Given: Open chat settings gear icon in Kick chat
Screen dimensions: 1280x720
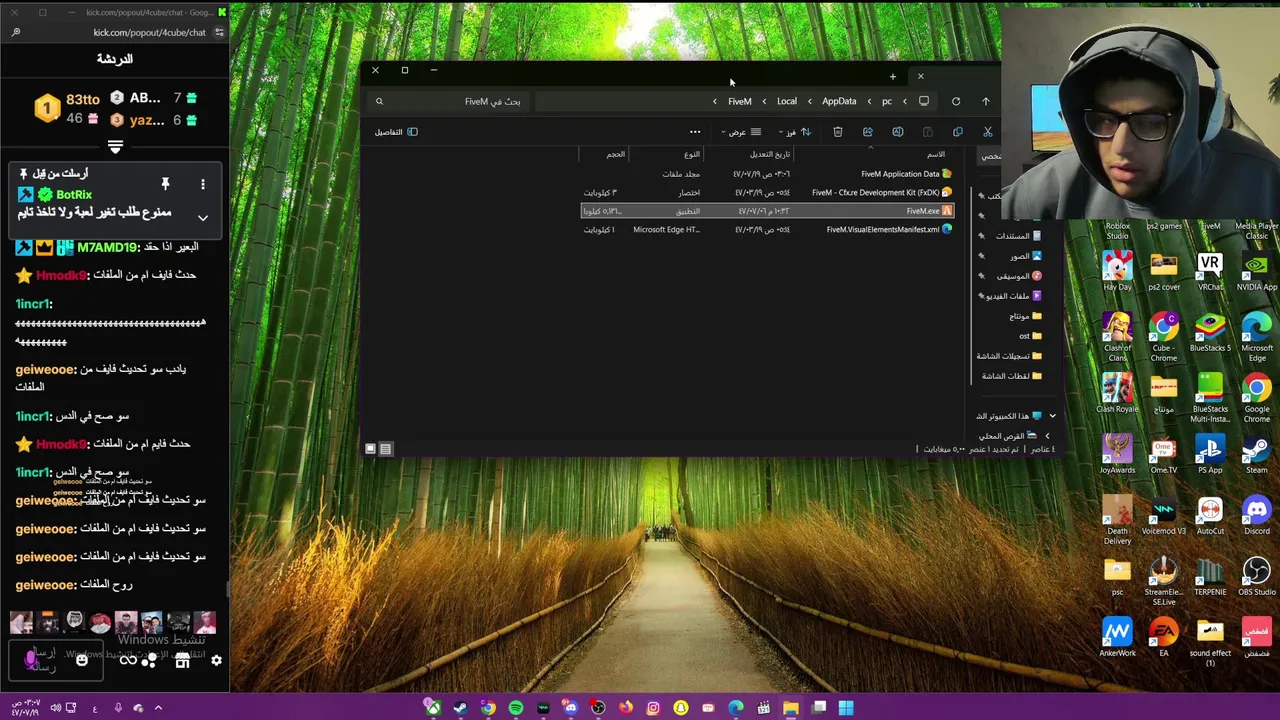Looking at the screenshot, I should coord(216,660).
